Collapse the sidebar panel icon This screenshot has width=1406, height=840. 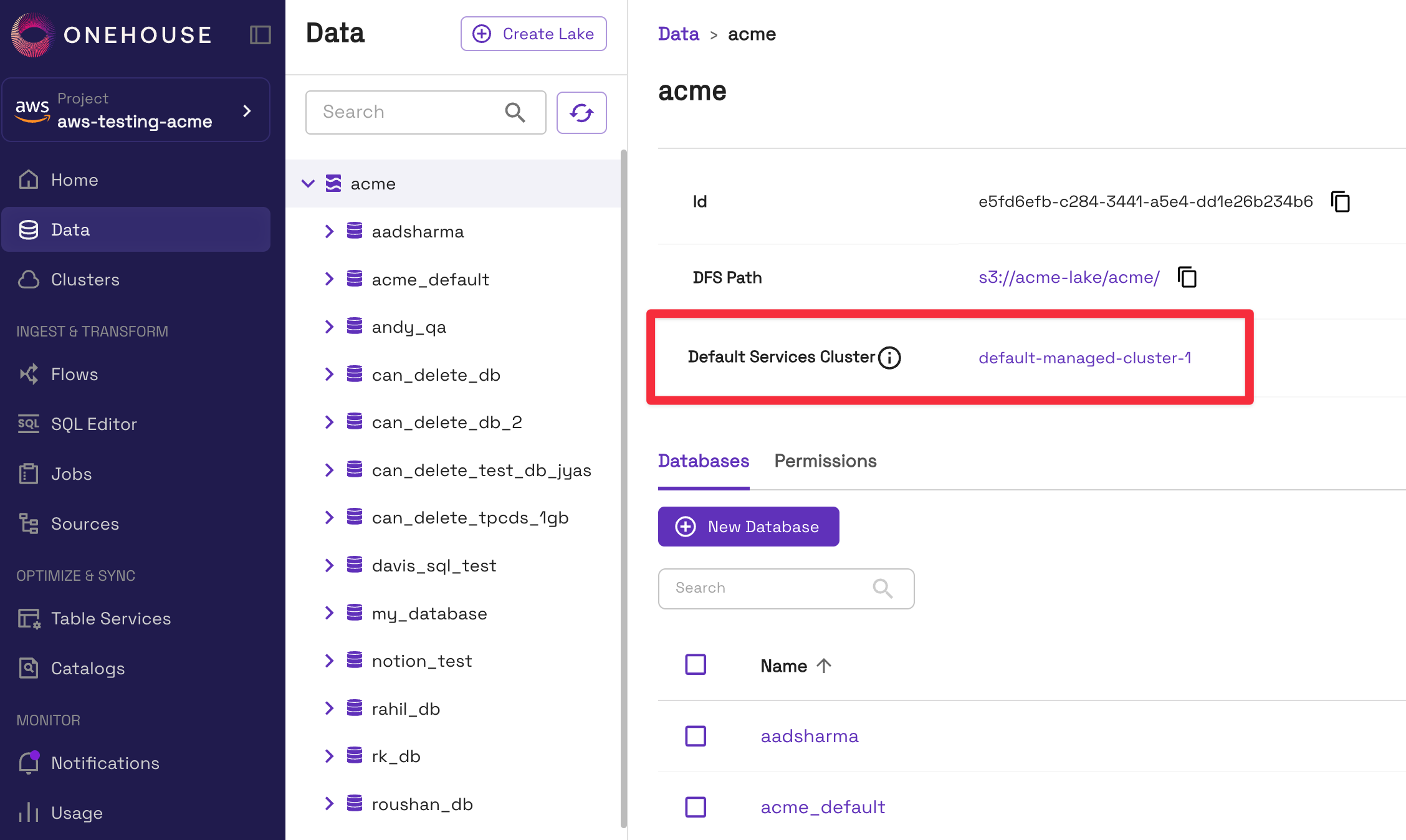(260, 35)
